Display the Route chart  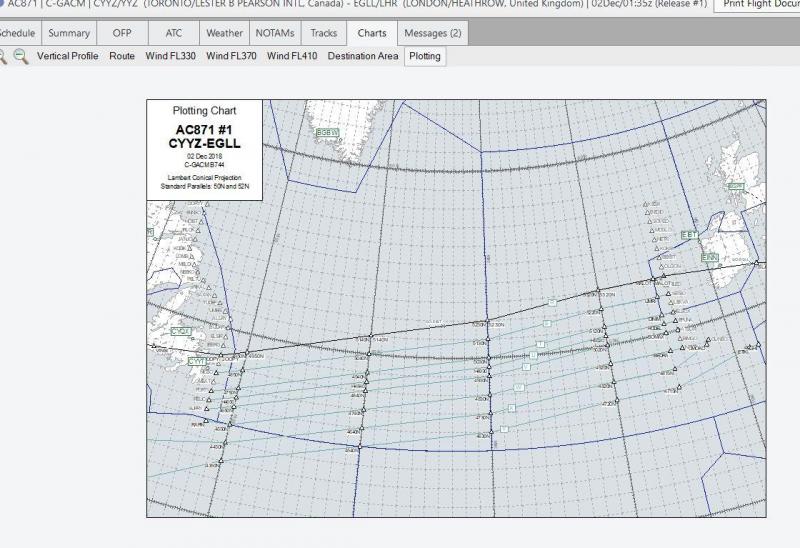[122, 56]
